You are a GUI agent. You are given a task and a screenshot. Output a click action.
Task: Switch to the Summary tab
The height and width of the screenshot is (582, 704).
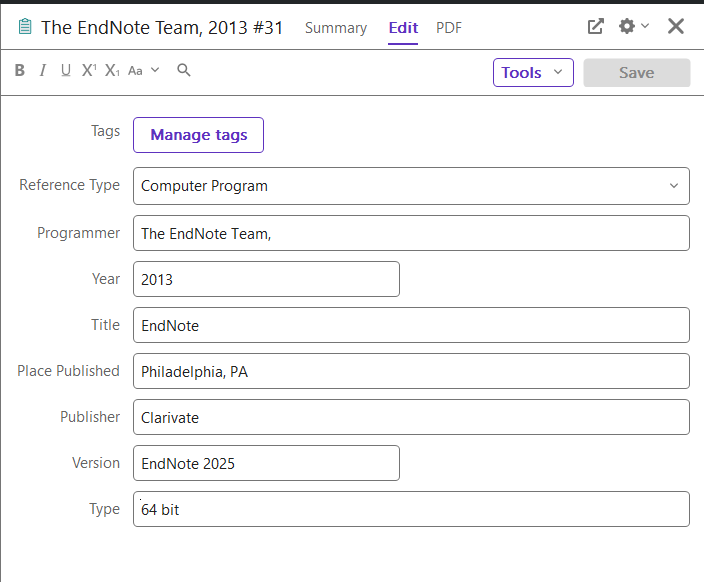336,28
